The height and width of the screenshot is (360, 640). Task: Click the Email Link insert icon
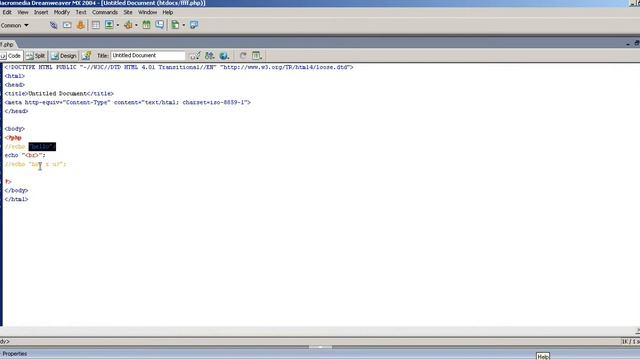coord(67,25)
